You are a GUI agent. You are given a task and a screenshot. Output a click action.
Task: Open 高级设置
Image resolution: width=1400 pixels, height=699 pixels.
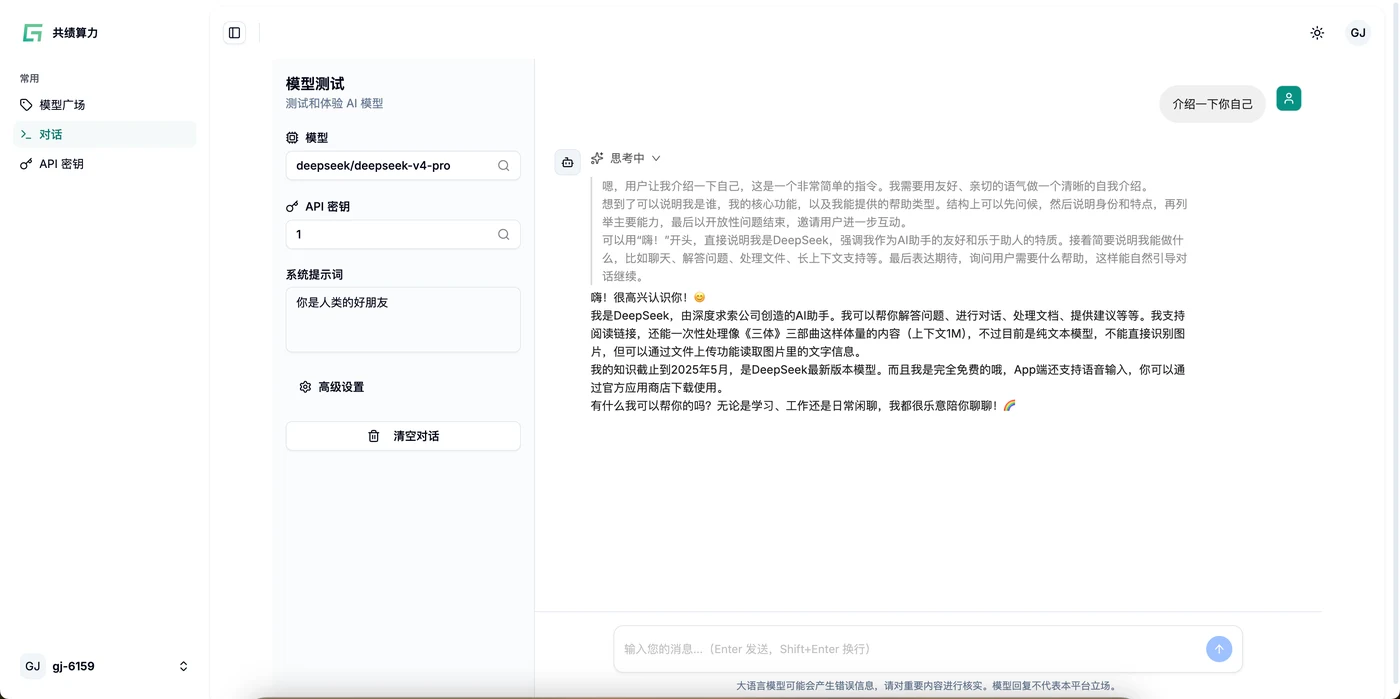332,387
